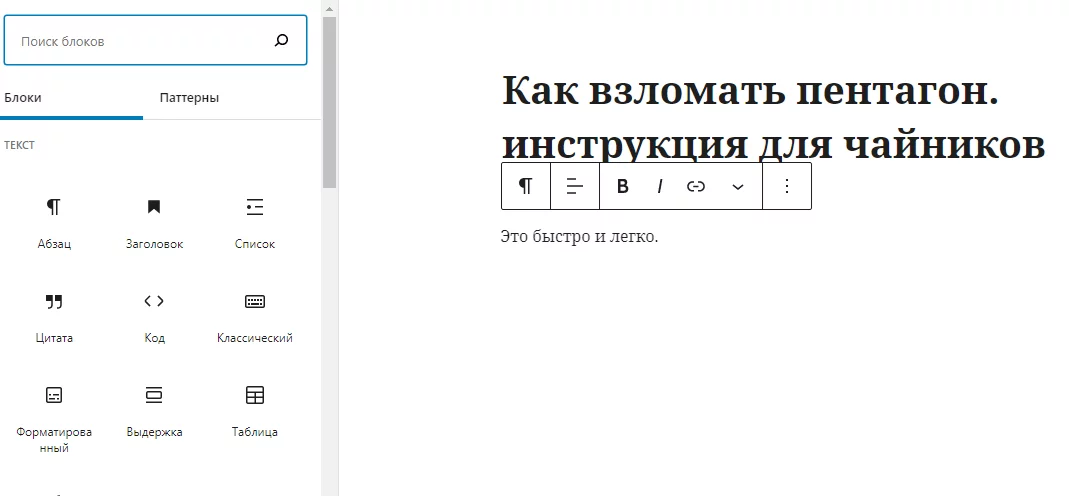Insert a Таблица (table) block
Viewport: 1069px width, 496px height.
254,412
